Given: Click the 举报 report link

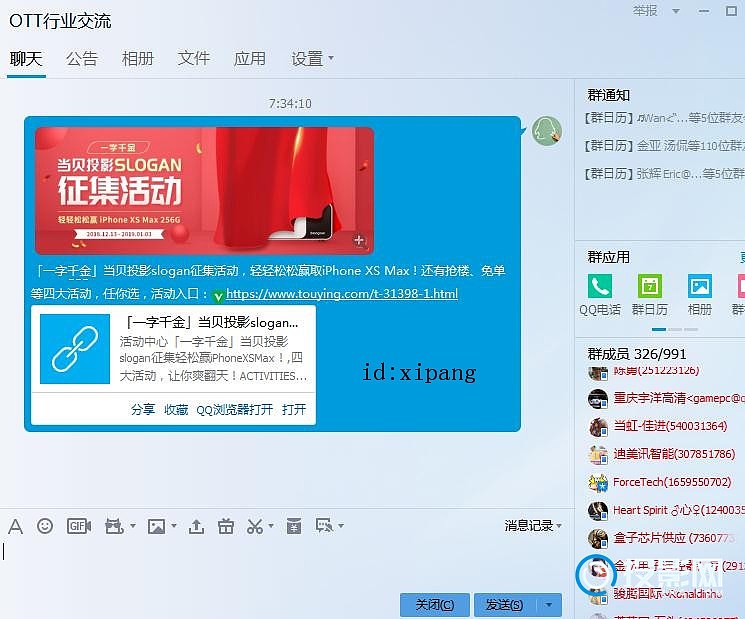Looking at the screenshot, I should [645, 10].
